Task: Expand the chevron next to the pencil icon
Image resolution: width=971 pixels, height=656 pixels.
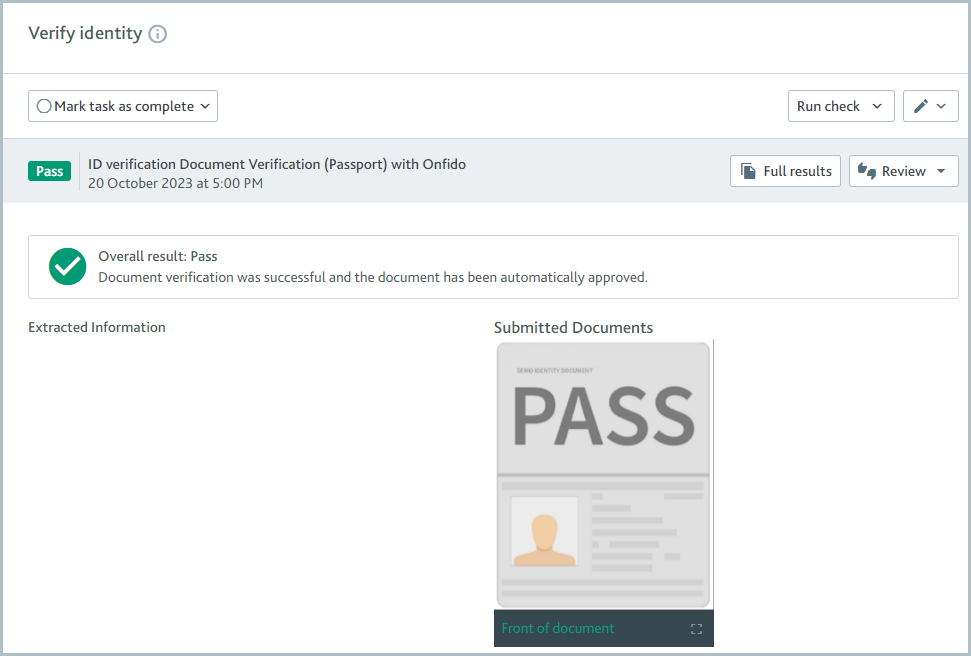Action: point(941,105)
